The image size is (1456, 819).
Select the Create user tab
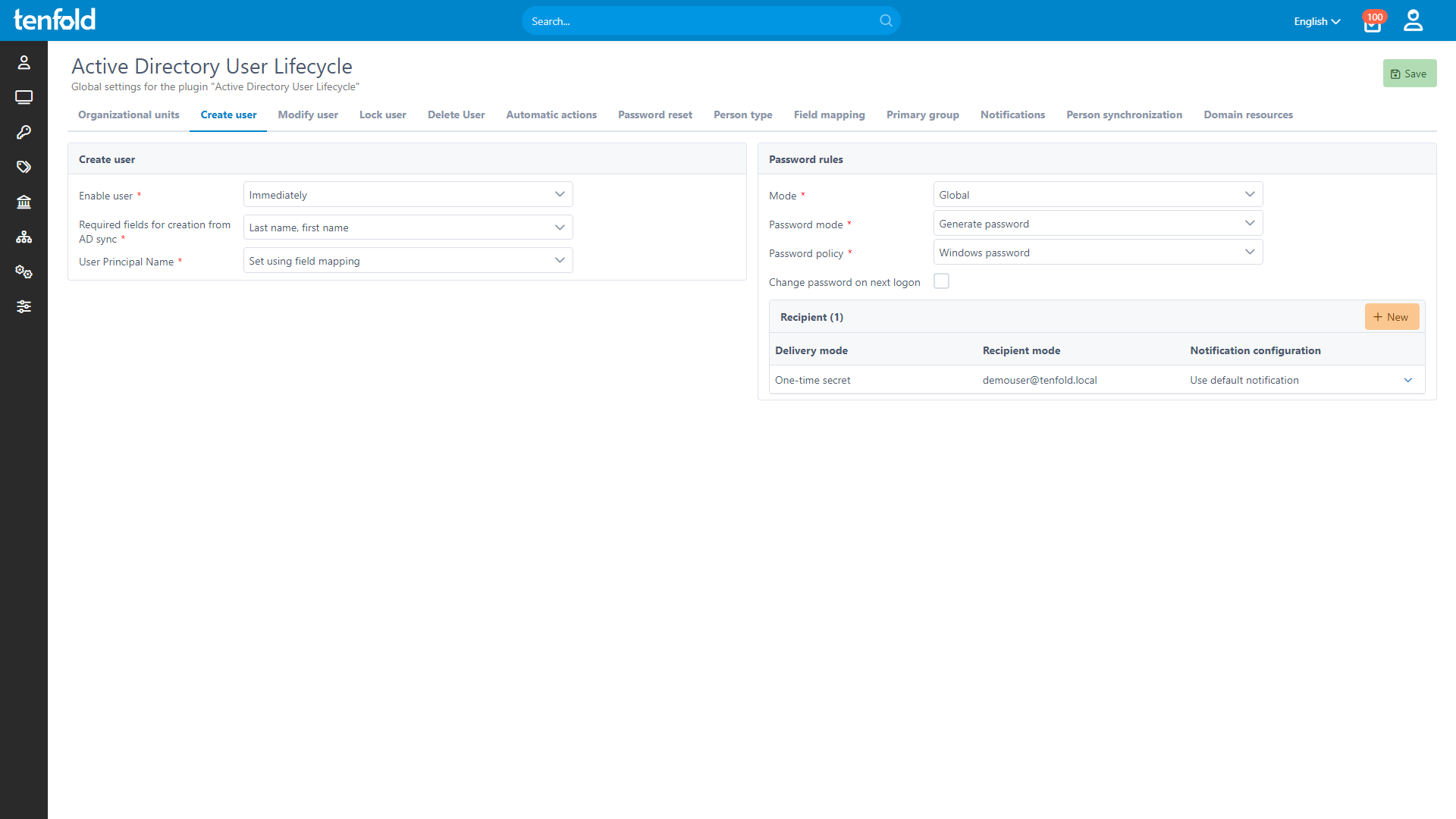click(228, 115)
